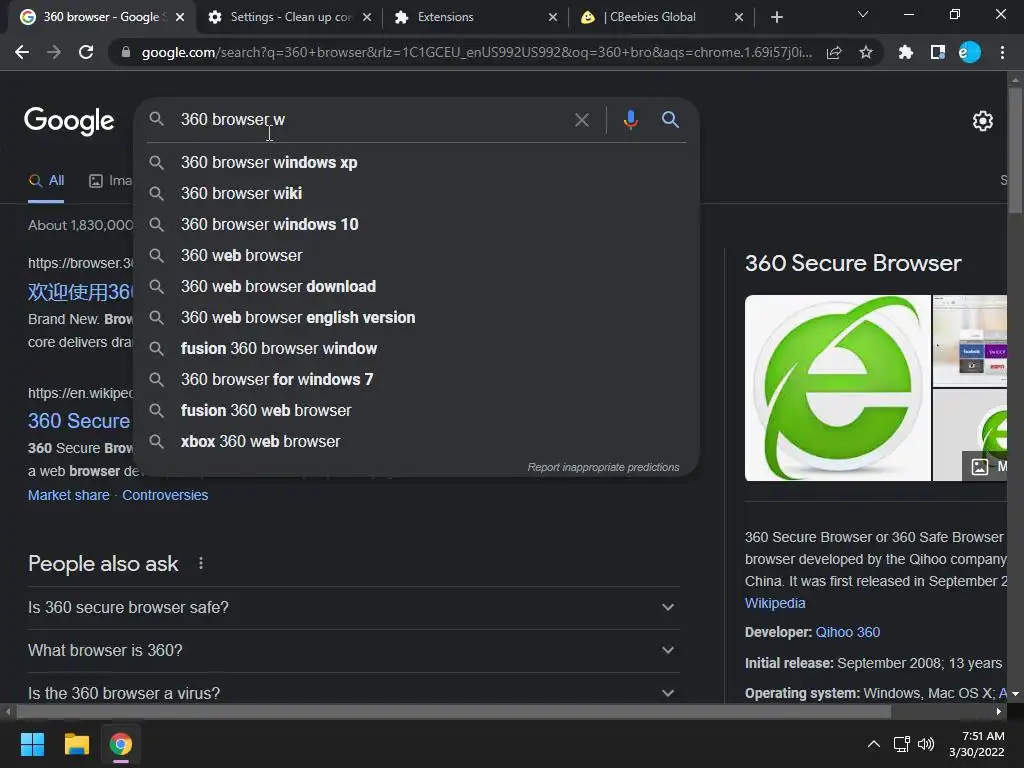
Task: Open the 360 Secure Wikipedia result title
Action: coord(79,421)
